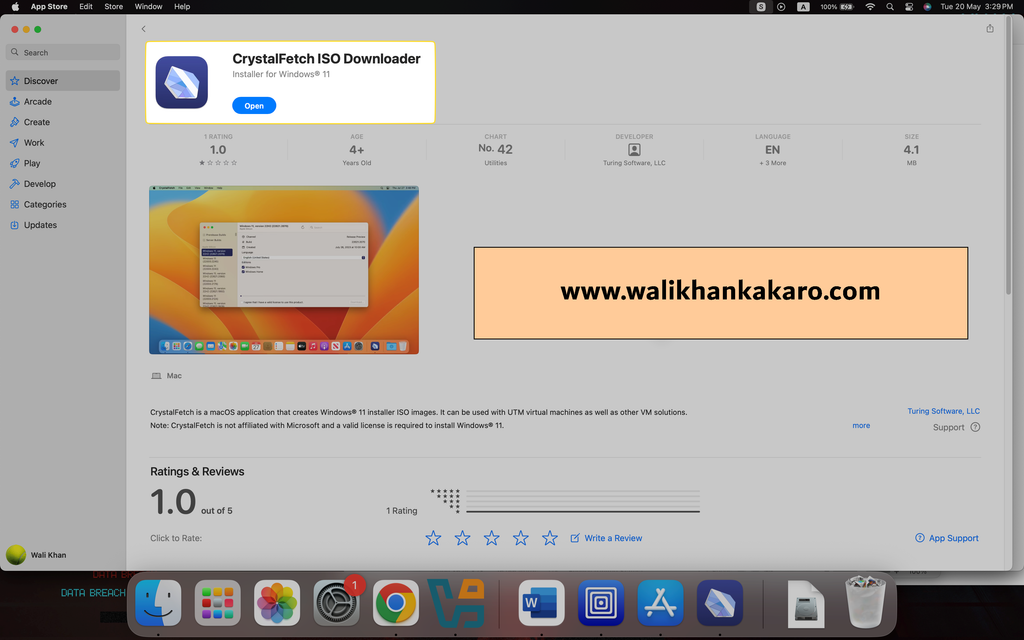Rate the app five stars
Image resolution: width=1024 pixels, height=640 pixels.
pos(550,538)
